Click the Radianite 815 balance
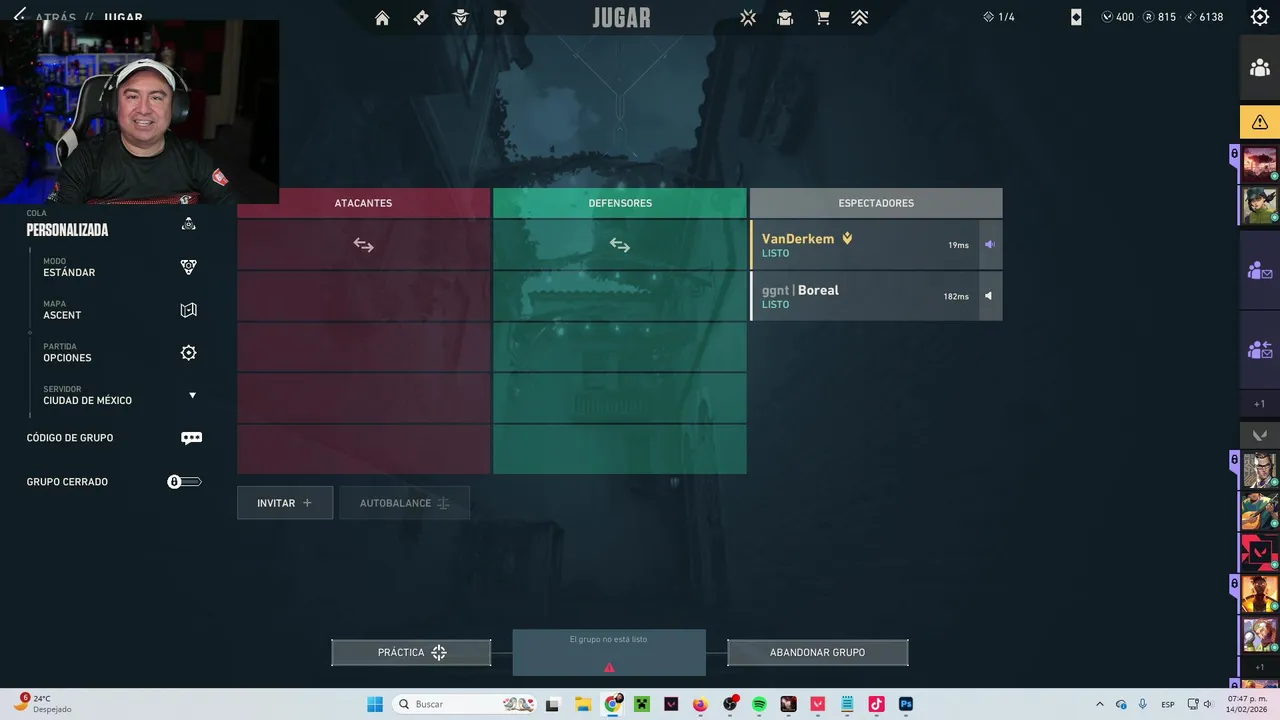Image resolution: width=1280 pixels, height=720 pixels. click(x=1160, y=17)
